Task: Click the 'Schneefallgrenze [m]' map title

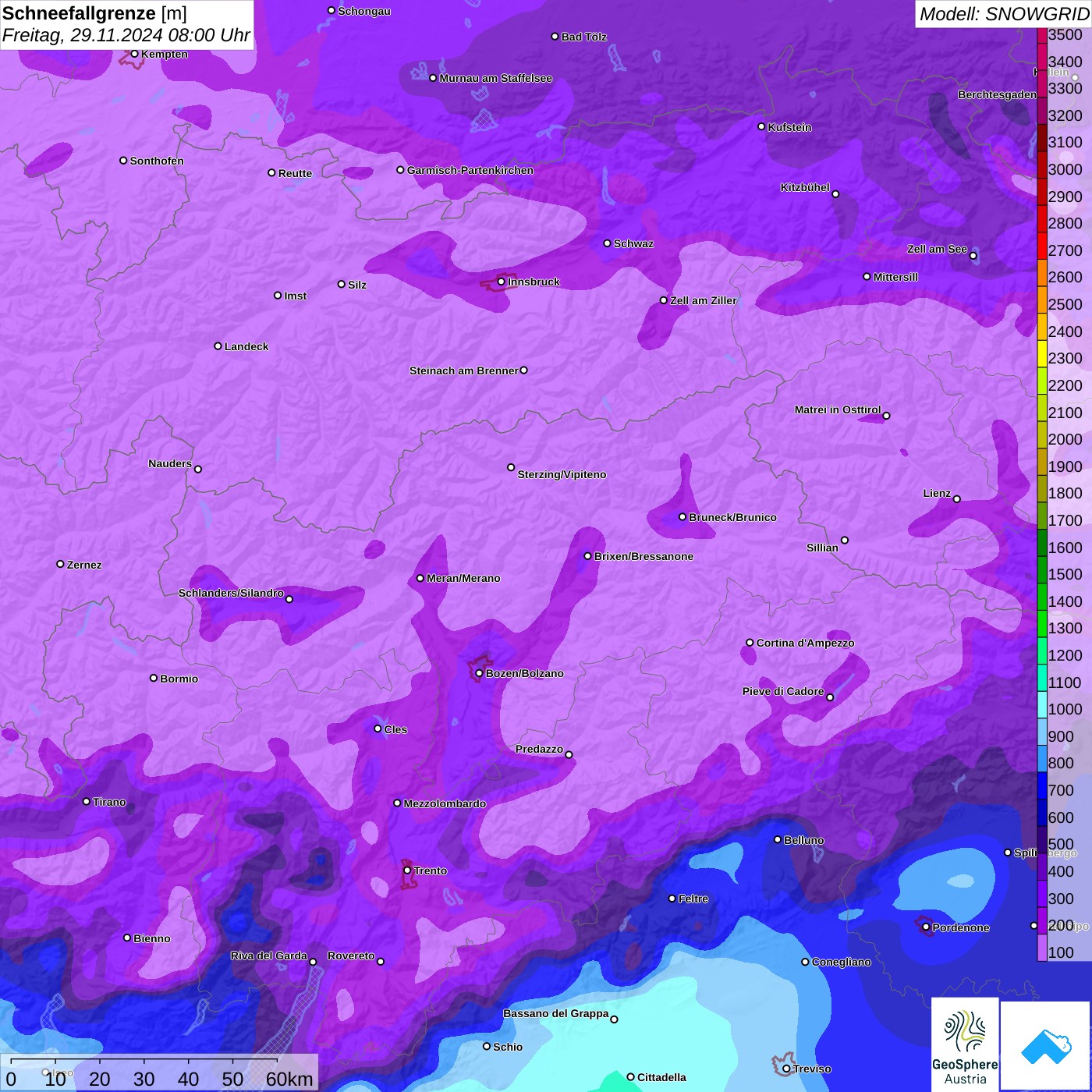Action: tap(94, 13)
